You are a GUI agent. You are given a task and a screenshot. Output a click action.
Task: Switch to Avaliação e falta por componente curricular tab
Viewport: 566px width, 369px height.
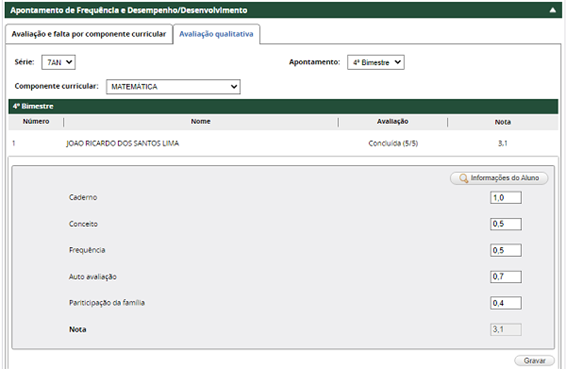pyautogui.click(x=89, y=34)
